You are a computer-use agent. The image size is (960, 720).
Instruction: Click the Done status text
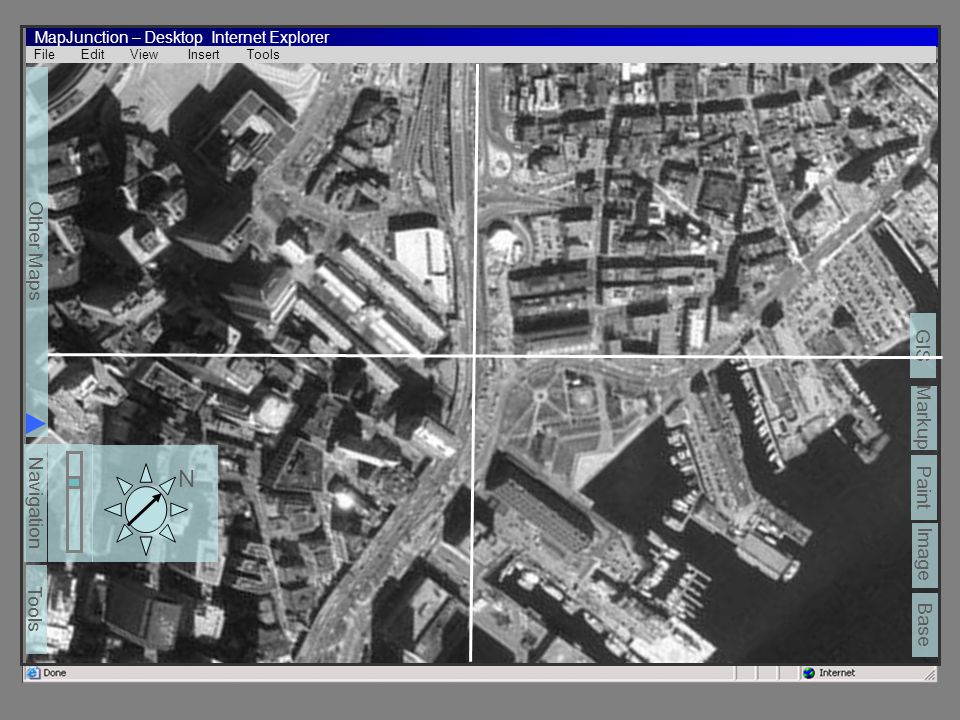pyautogui.click(x=54, y=673)
